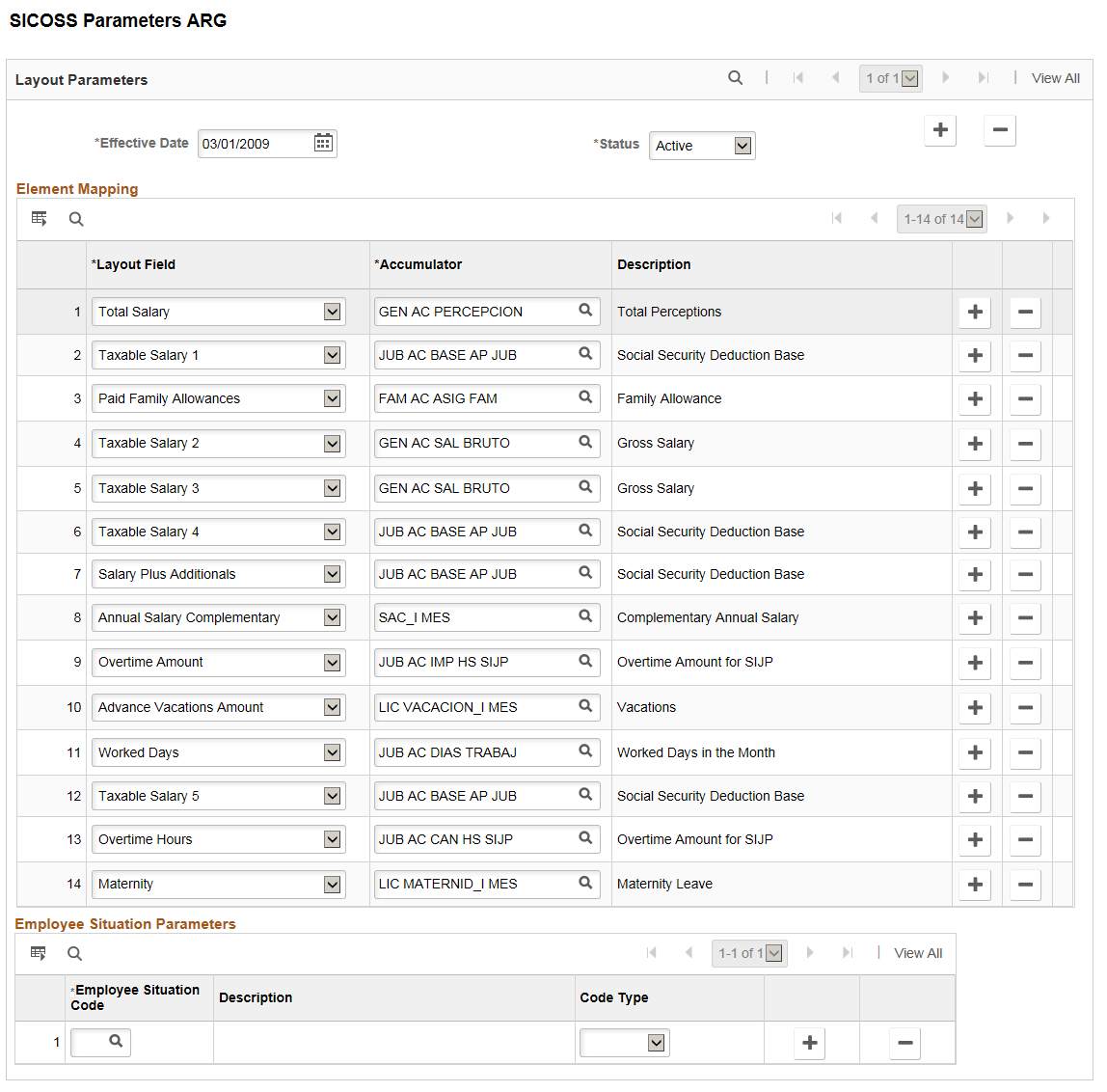This screenshot has width=1107, height=1092.
Task: Click the Effective Date input field
Action: pos(255,144)
